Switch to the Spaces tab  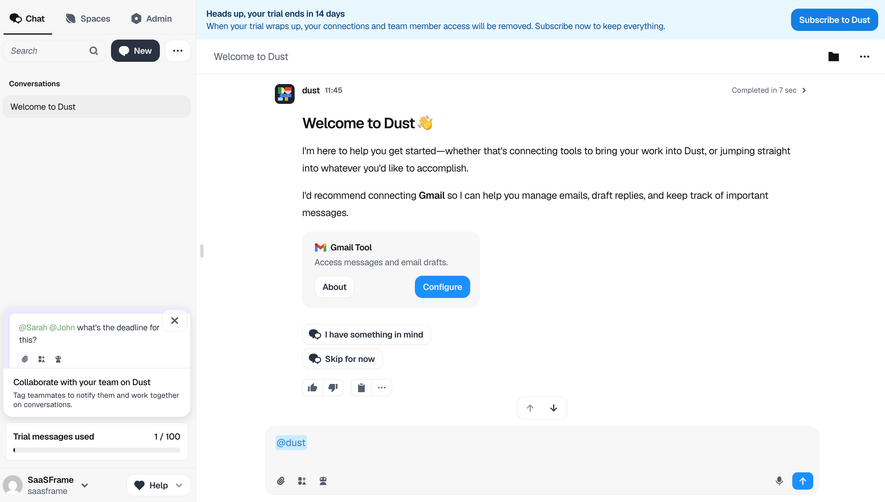[87, 19]
